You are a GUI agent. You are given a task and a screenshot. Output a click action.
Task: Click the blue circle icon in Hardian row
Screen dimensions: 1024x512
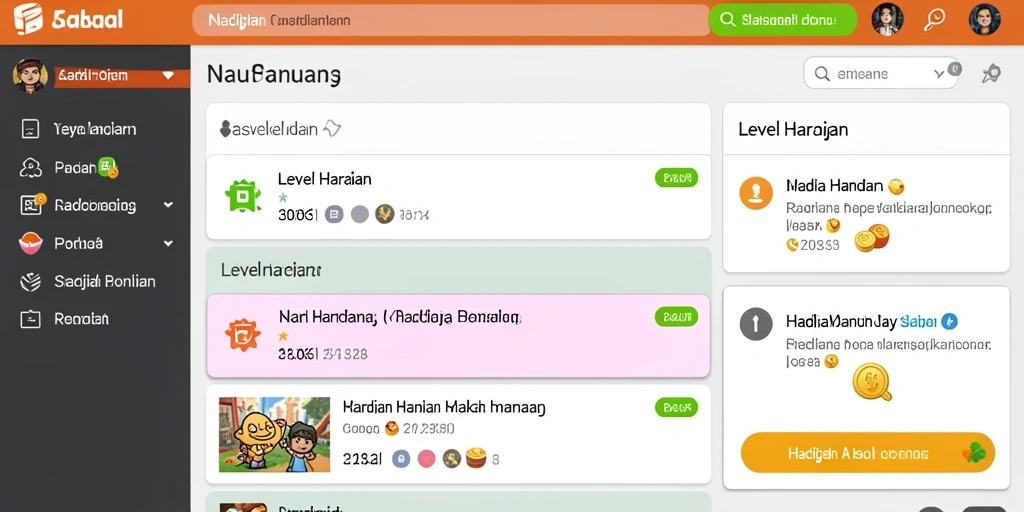401,459
